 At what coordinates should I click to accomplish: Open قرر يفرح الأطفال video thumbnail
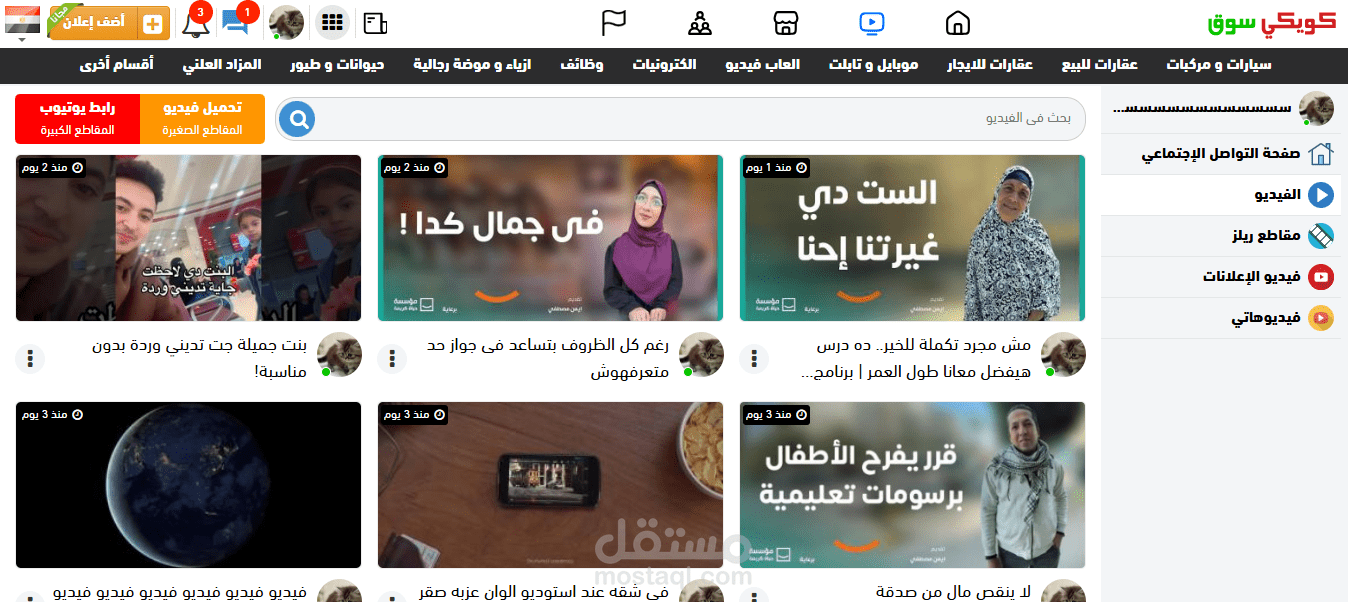pos(912,485)
